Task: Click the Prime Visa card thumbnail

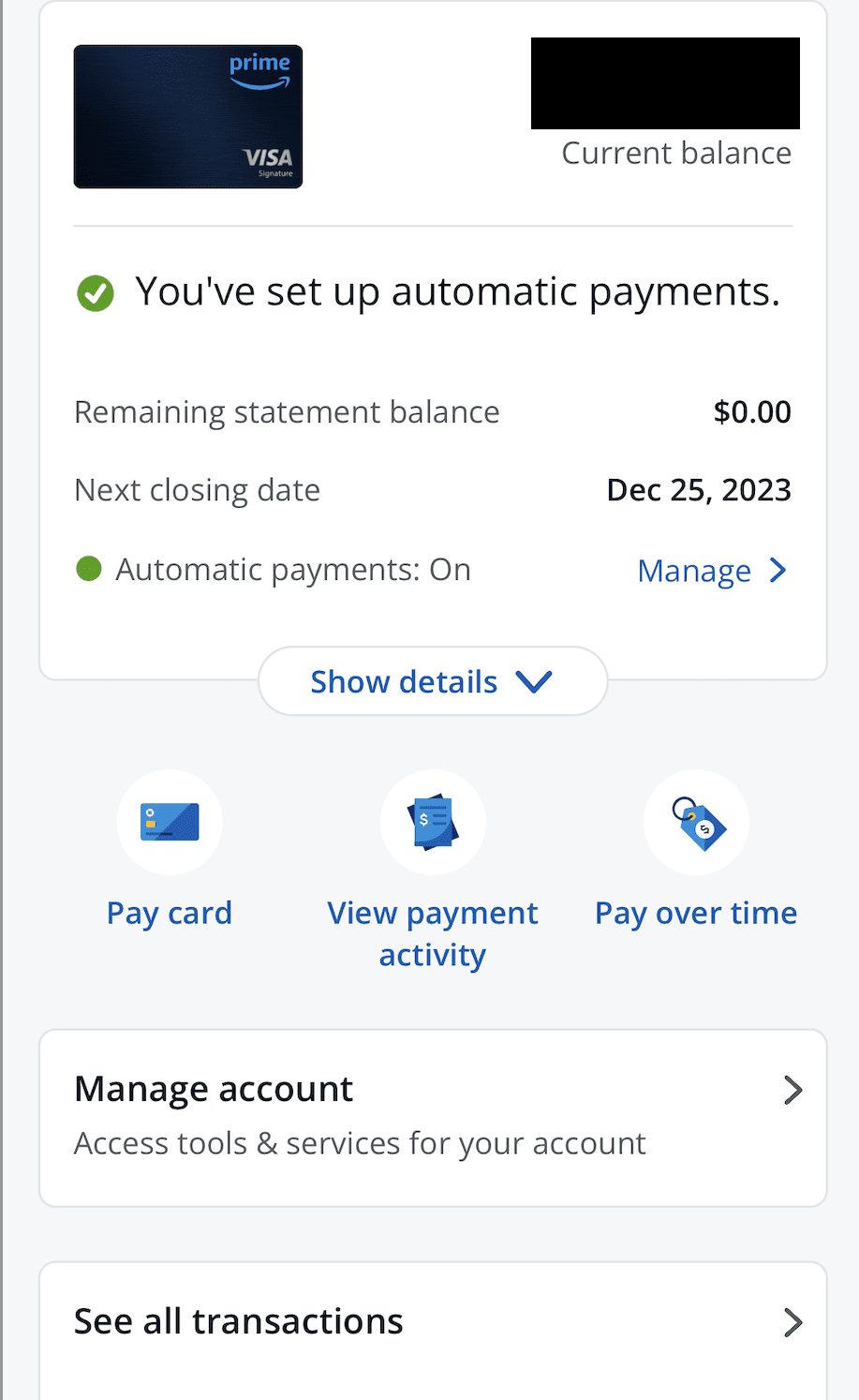Action: [187, 115]
